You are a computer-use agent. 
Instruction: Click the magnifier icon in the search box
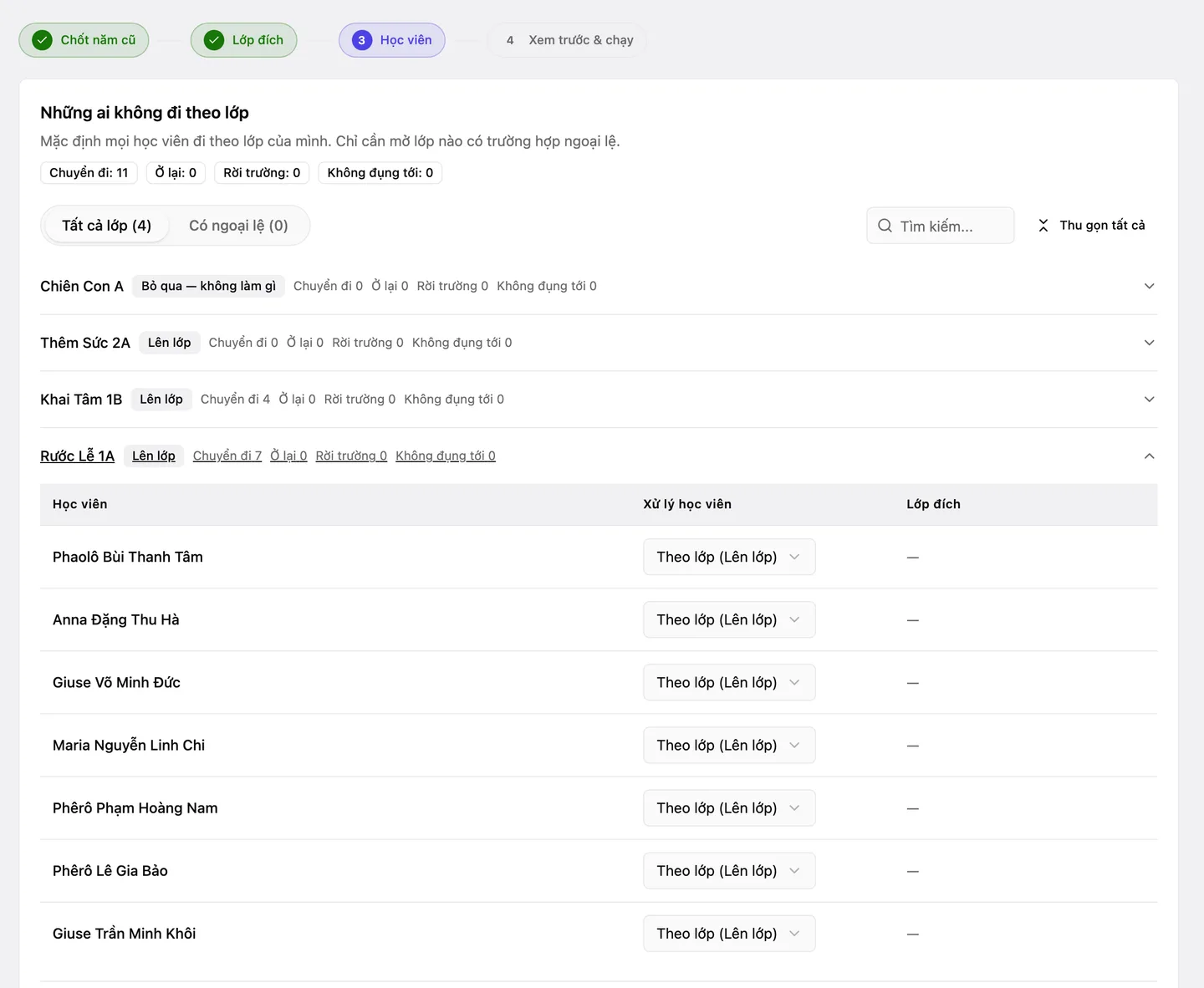coord(885,226)
